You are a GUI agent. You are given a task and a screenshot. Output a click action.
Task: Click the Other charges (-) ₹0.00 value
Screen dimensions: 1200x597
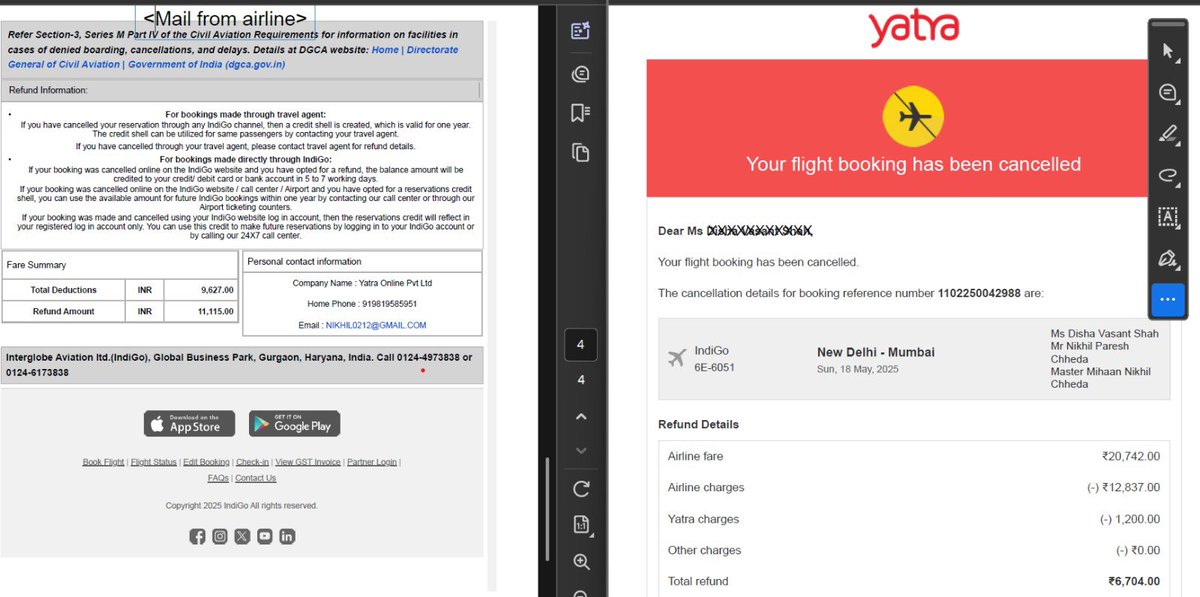coord(1139,551)
